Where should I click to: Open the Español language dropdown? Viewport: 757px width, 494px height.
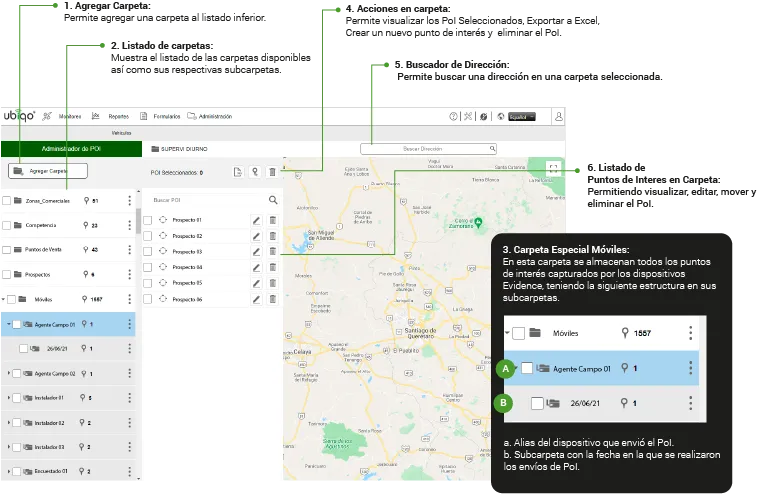coord(522,117)
